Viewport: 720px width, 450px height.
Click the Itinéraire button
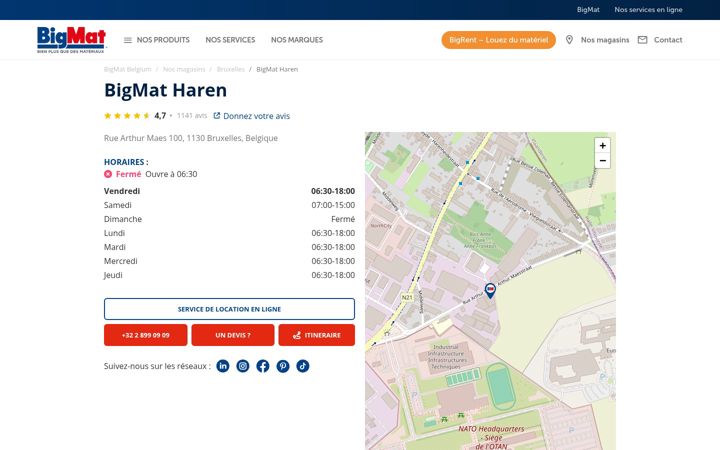[316, 335]
